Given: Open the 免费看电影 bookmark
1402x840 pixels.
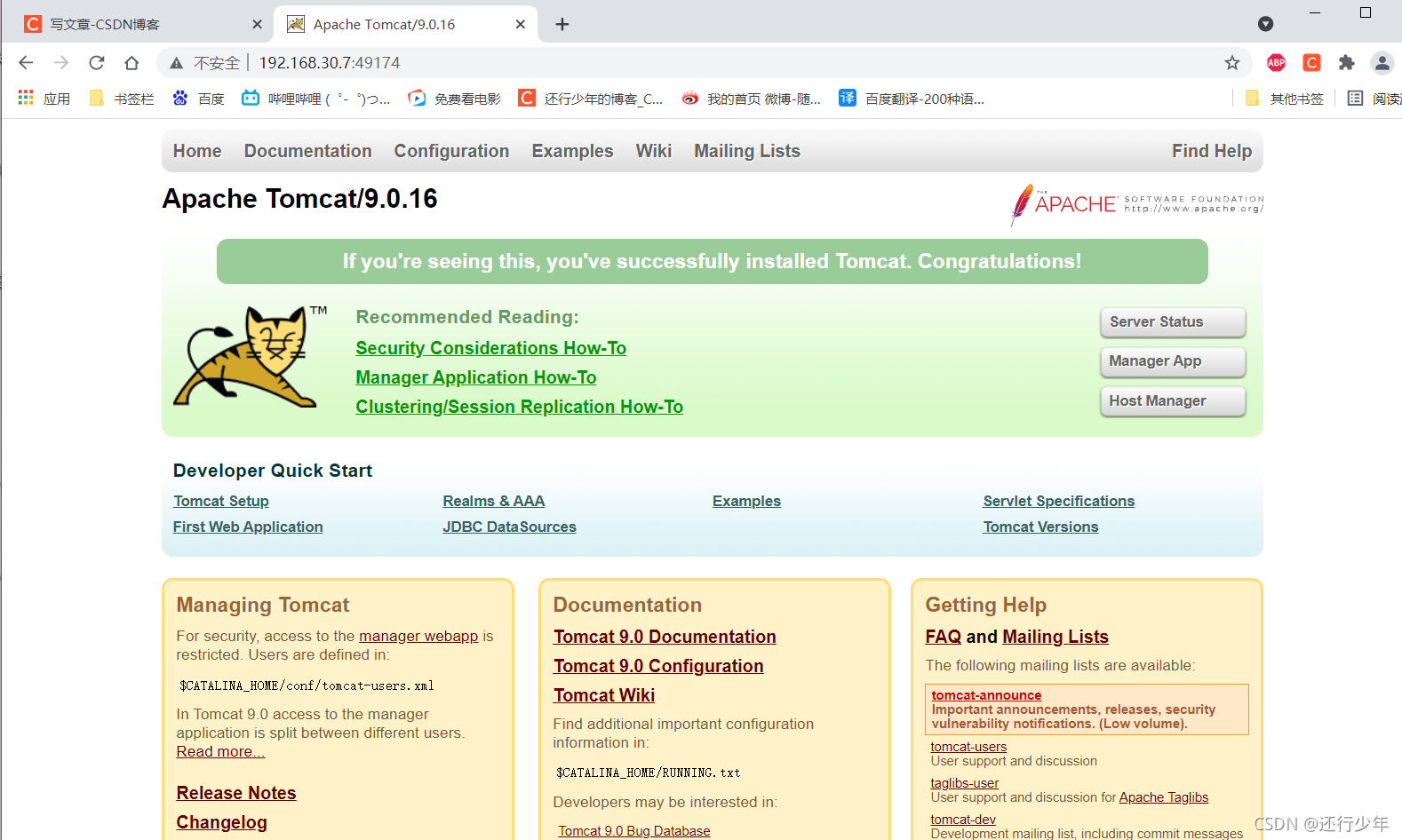Looking at the screenshot, I should [x=454, y=99].
